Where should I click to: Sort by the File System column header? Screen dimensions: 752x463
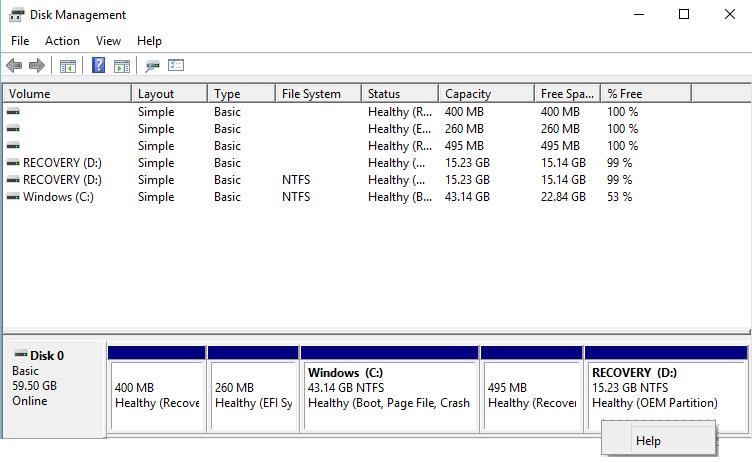click(316, 94)
